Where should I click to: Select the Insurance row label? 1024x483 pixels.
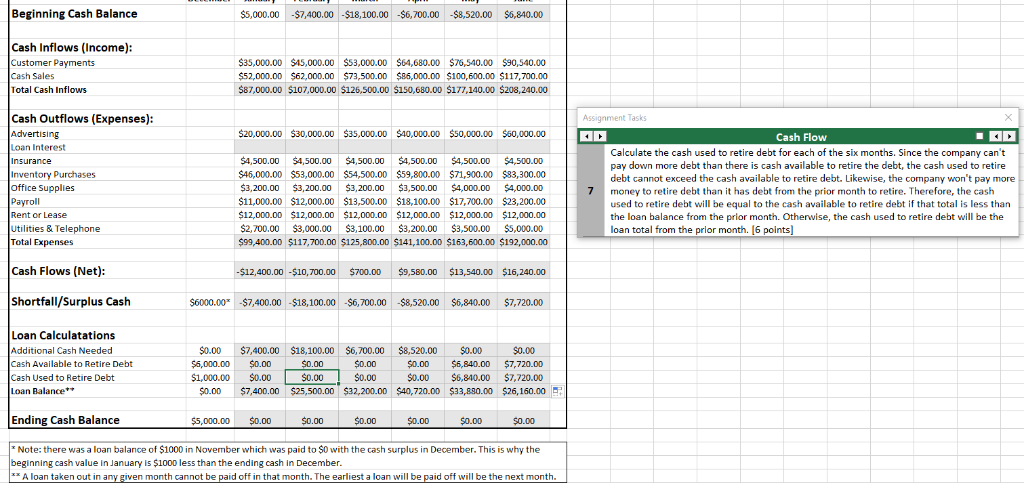tap(31, 161)
